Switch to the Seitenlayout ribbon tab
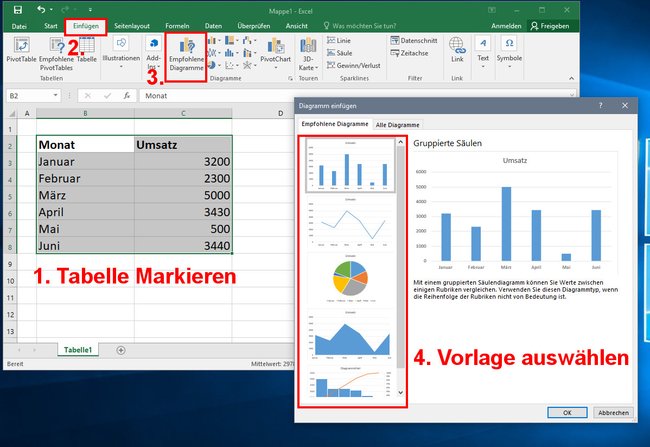Screen dimensions: 650x447 click(132, 26)
